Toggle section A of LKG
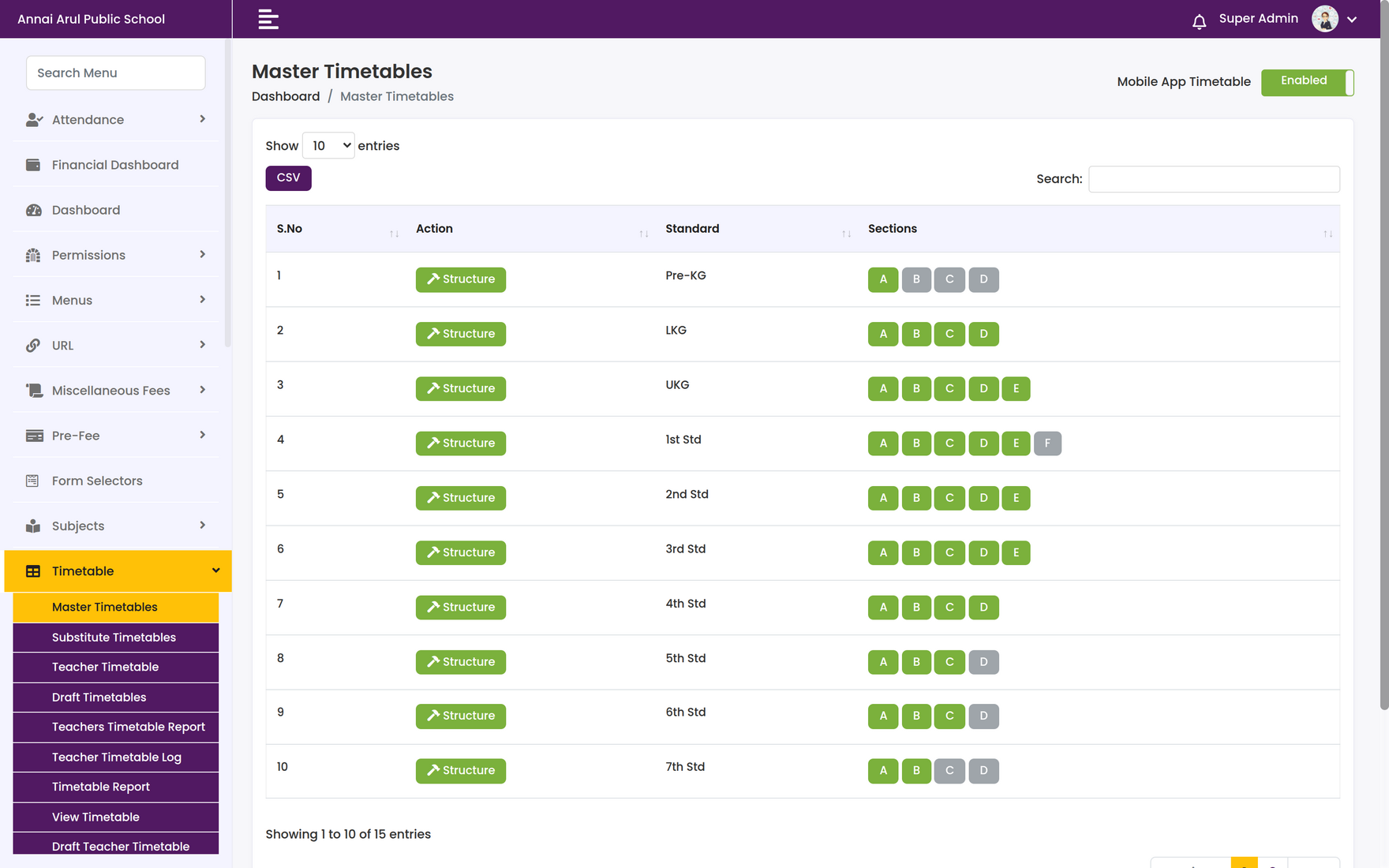The image size is (1389, 868). pos(883,334)
